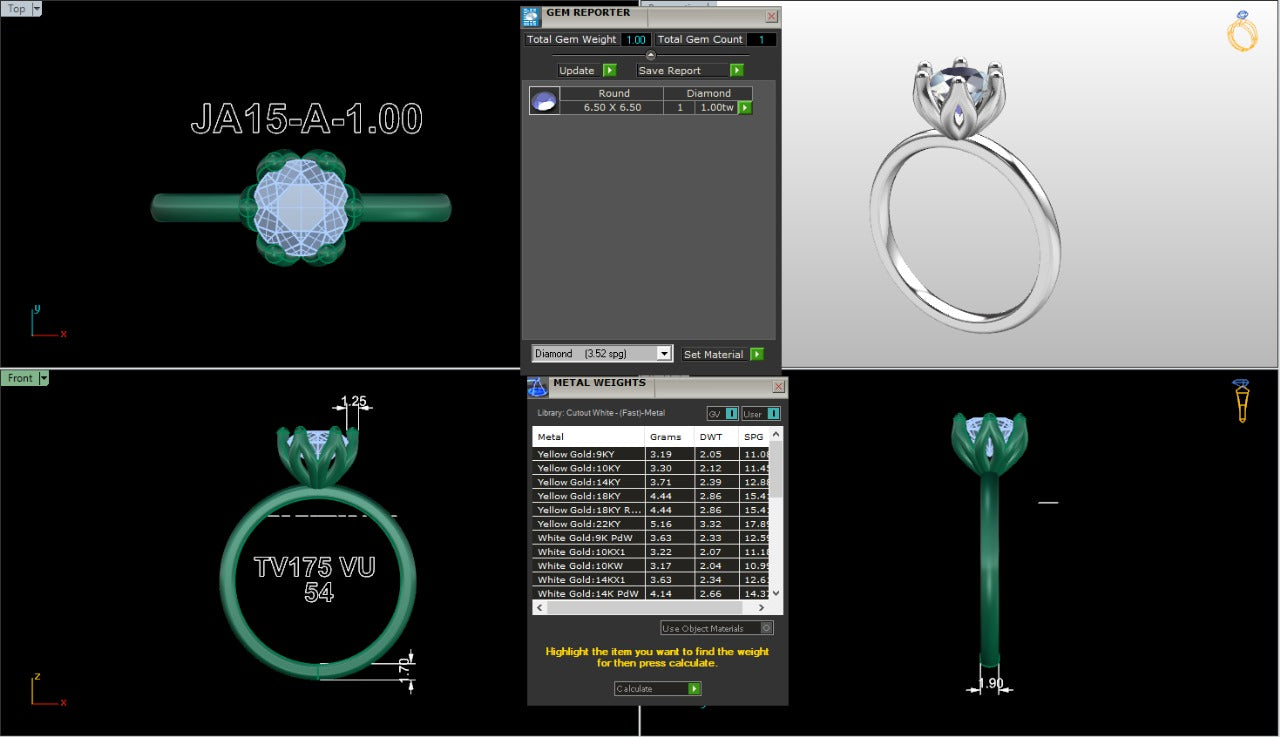Click the 1.25 dimension label in Front view
The height and width of the screenshot is (737, 1280).
354,402
